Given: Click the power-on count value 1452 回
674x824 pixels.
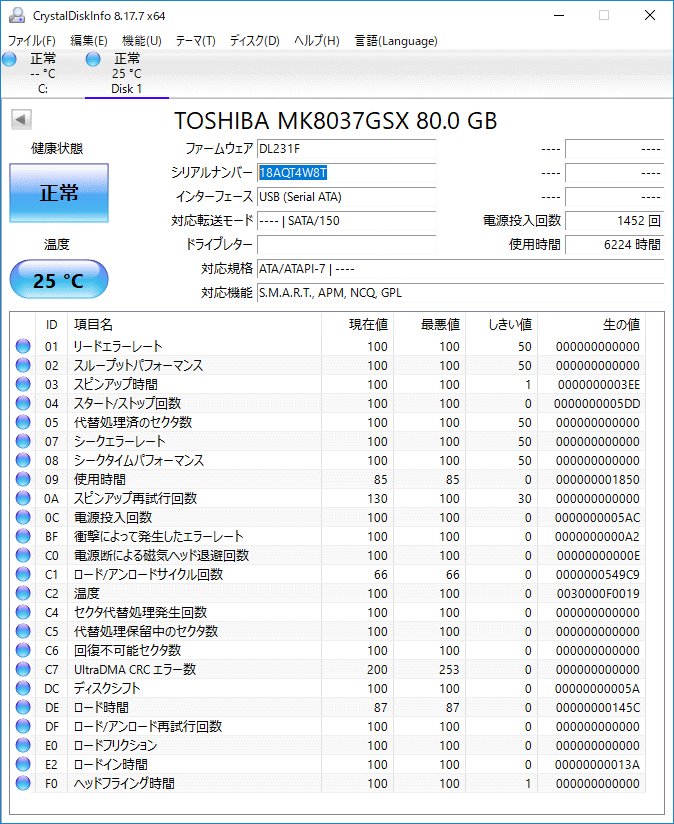Looking at the screenshot, I should point(615,221).
